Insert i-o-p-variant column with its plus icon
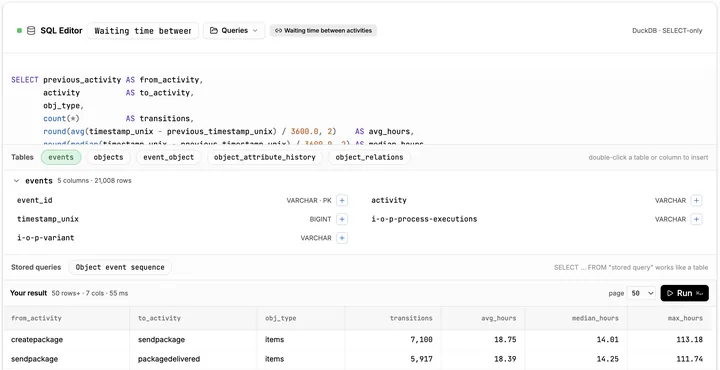This screenshot has width=720, height=370. [342, 238]
